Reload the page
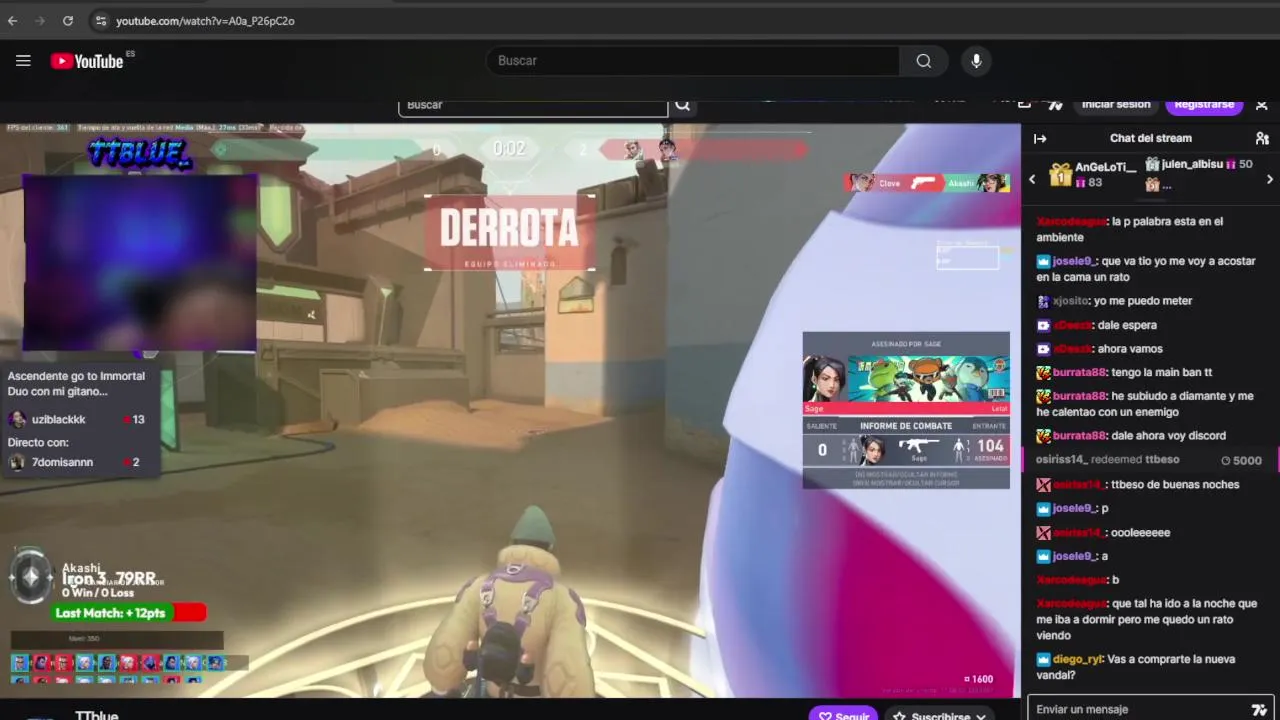 coord(68,20)
